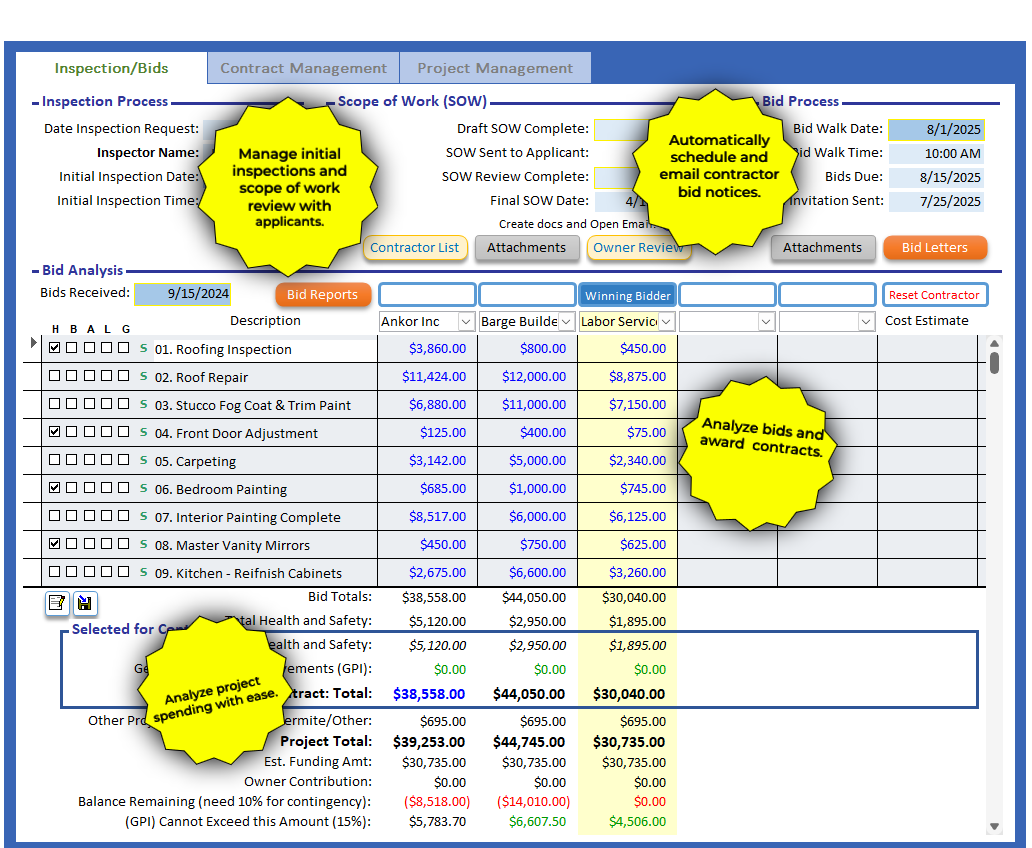Switch to the Inspection/Bids tab

tap(111, 68)
